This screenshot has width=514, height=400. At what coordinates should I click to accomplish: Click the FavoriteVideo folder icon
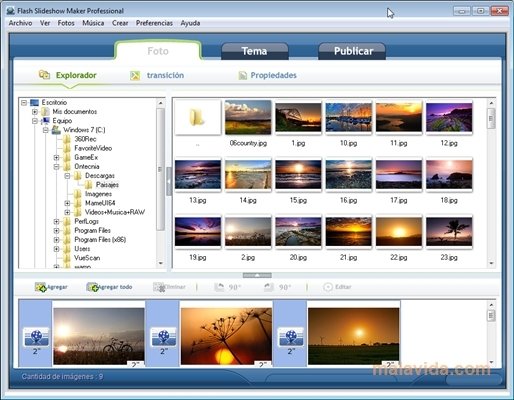coord(67,148)
